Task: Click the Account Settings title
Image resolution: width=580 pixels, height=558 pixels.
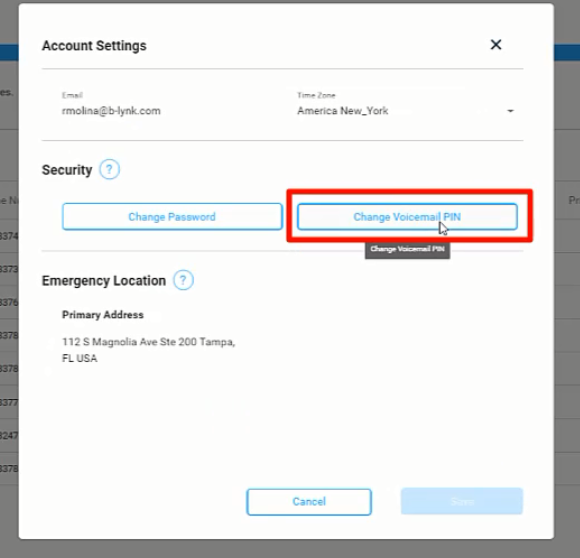Action: pyautogui.click(x=94, y=45)
